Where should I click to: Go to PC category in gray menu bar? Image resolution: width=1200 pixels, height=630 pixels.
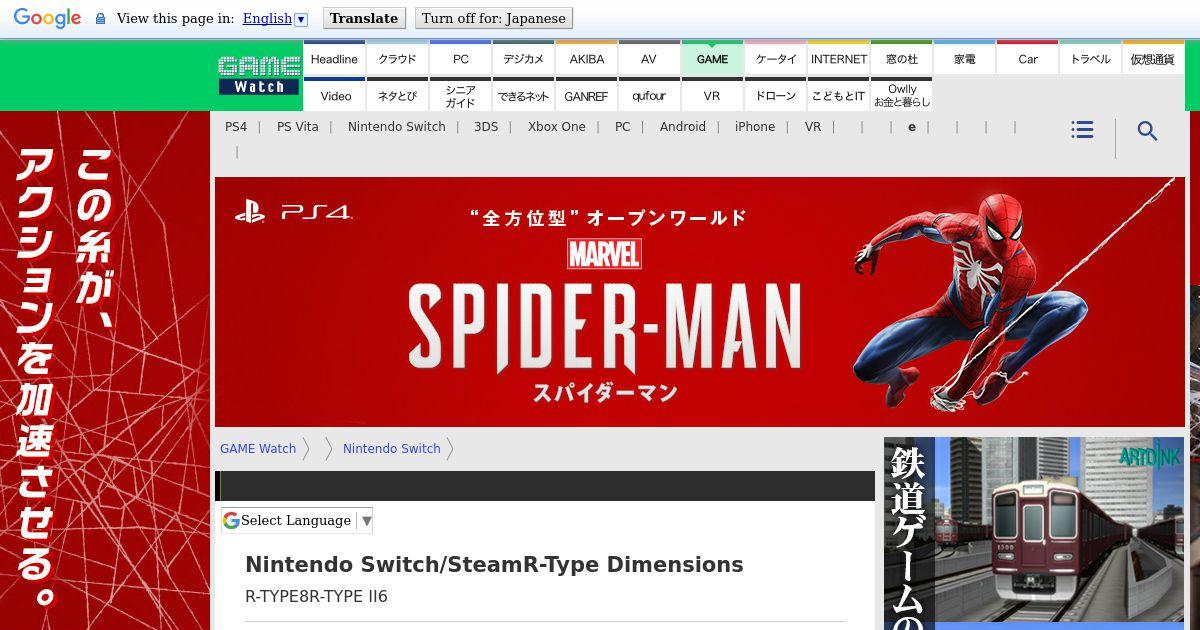[623, 127]
